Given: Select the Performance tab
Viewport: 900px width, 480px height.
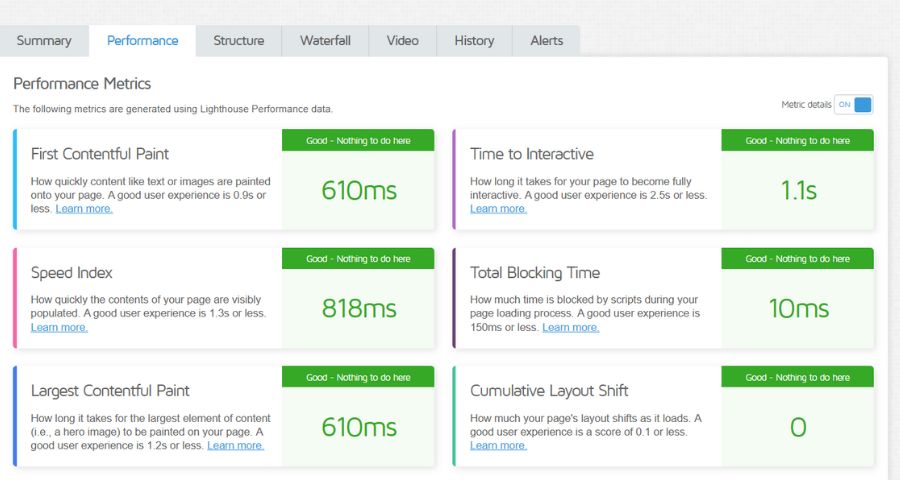Looking at the screenshot, I should [142, 41].
